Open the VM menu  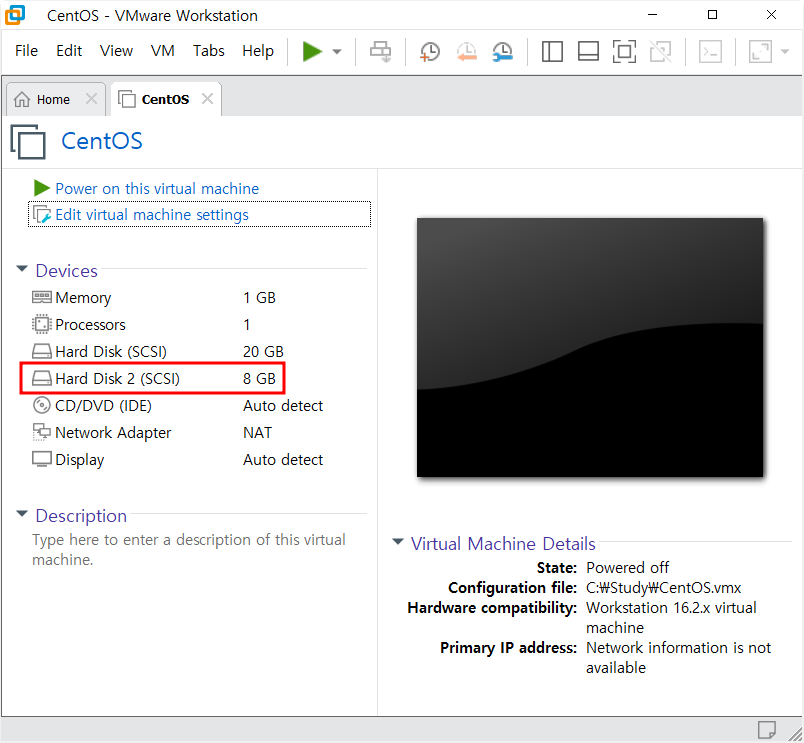point(163,51)
